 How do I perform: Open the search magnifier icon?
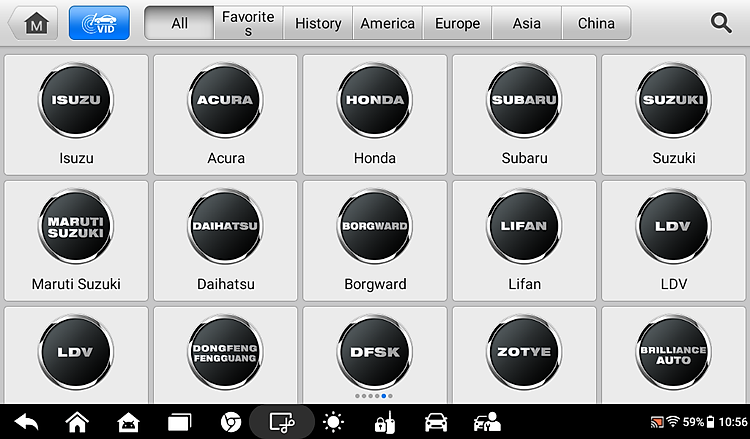tap(721, 23)
